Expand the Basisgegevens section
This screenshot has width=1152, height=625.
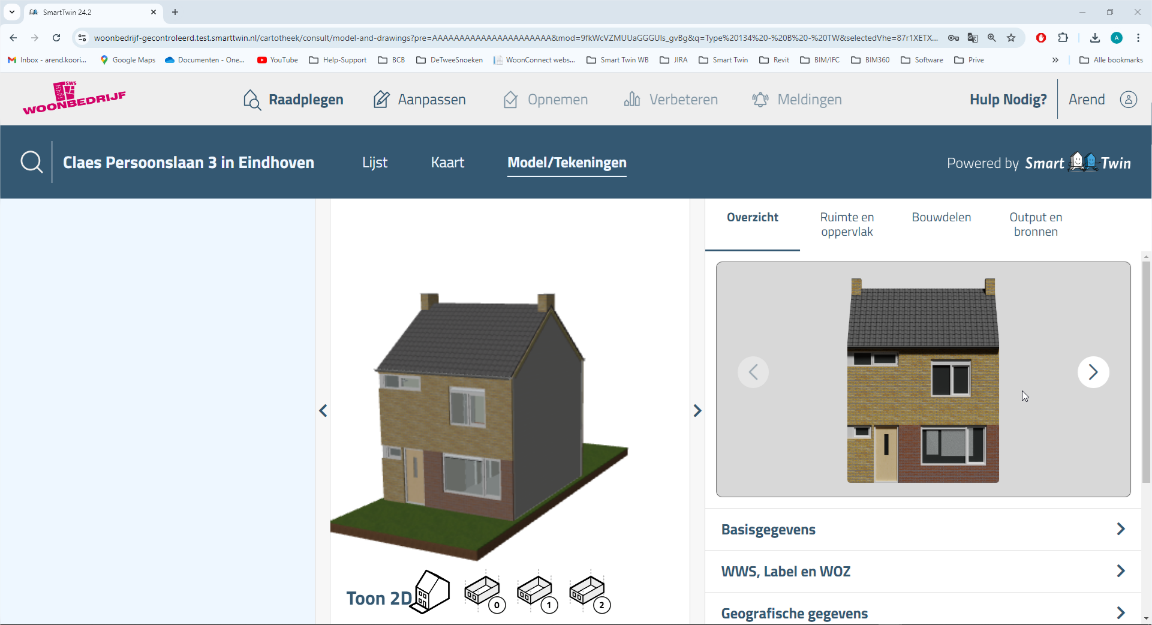point(923,529)
